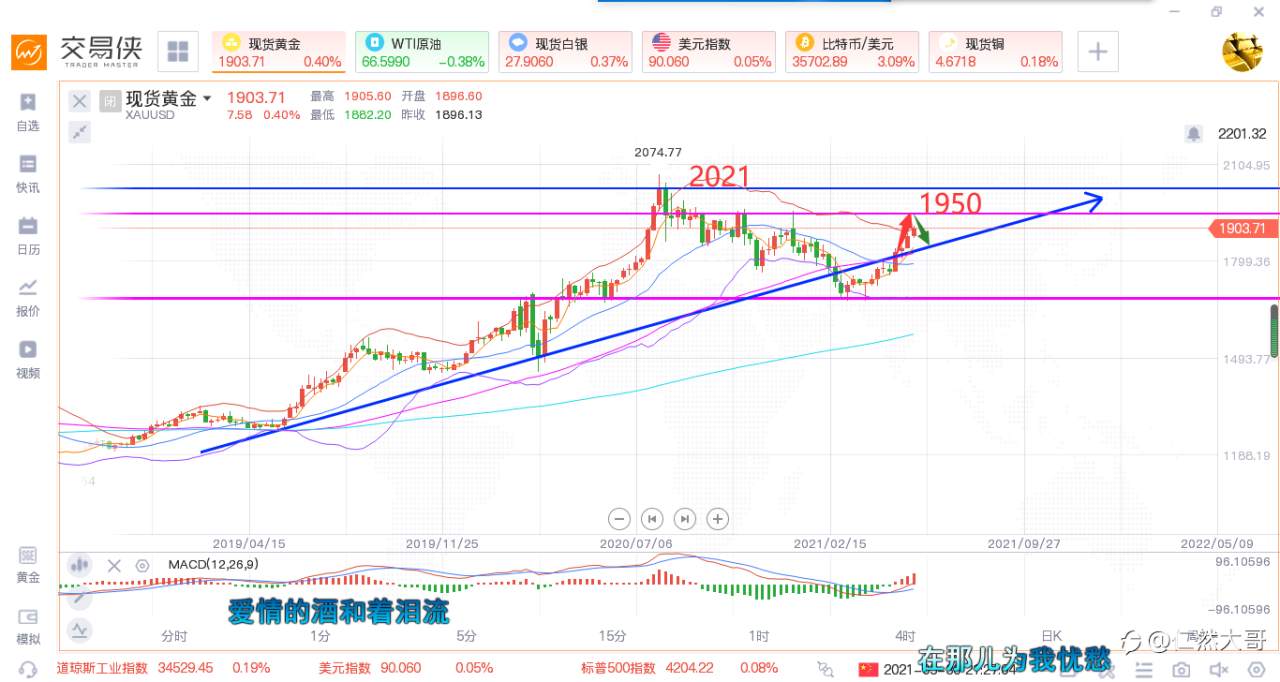The width and height of the screenshot is (1280, 682).
Task: Click the 交易侠 Trader Master logo
Action: click(x=78, y=50)
